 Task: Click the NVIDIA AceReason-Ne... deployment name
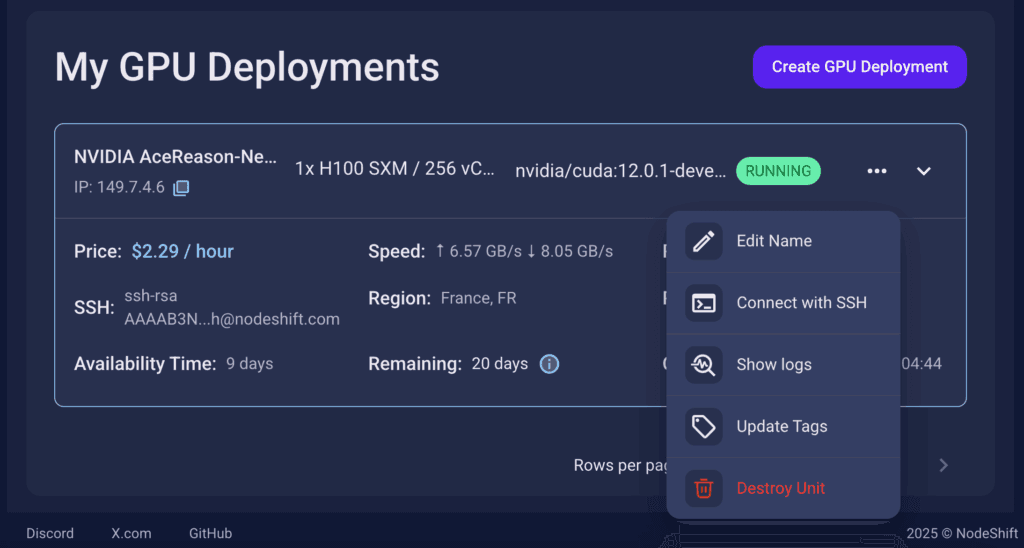tap(175, 157)
